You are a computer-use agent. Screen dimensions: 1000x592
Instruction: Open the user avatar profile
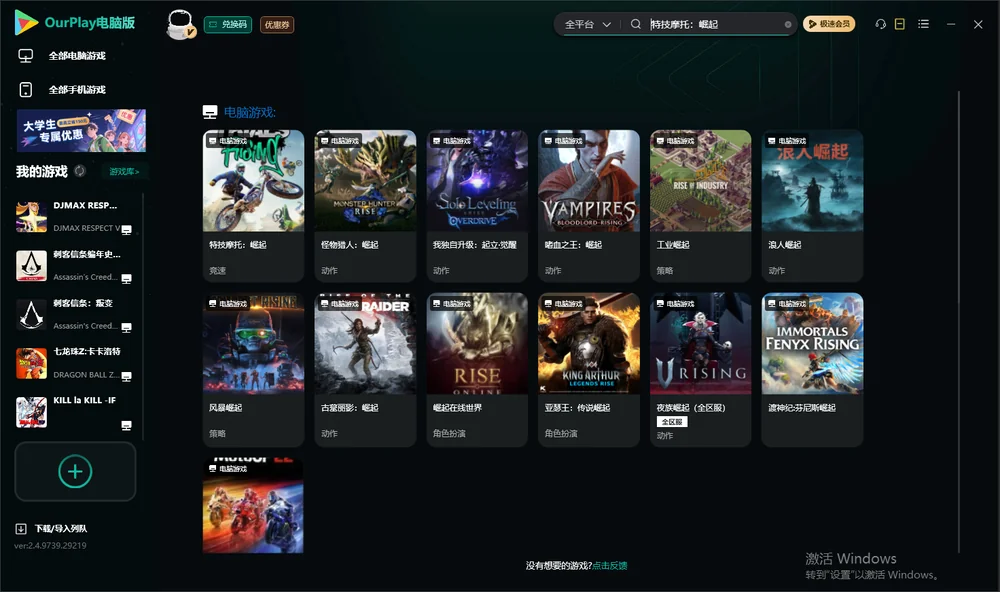[x=180, y=24]
